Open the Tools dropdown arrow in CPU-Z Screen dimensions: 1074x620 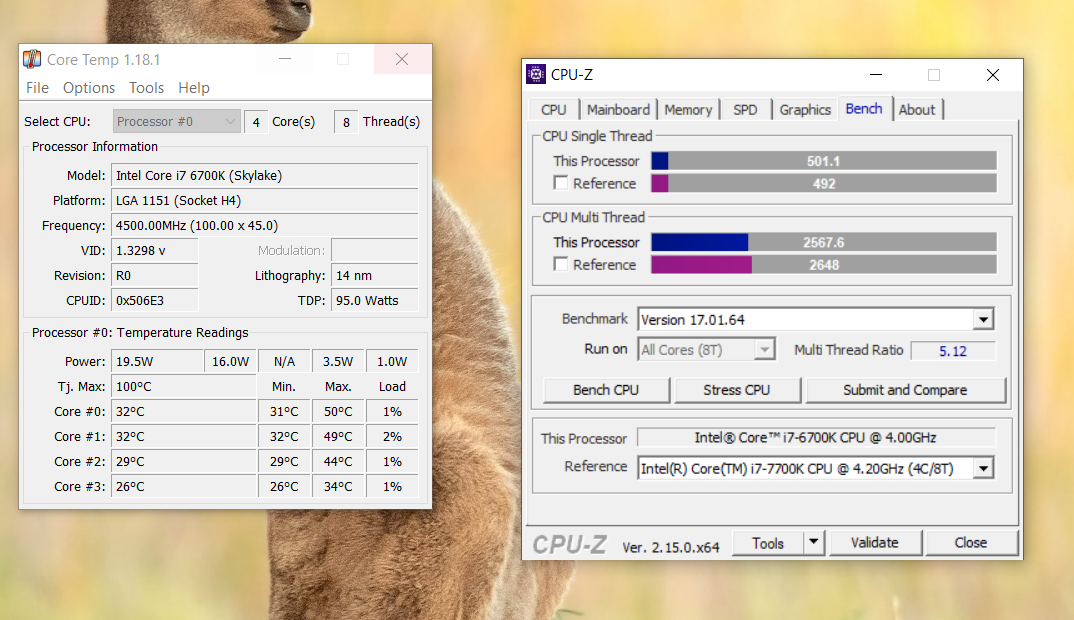tap(813, 542)
